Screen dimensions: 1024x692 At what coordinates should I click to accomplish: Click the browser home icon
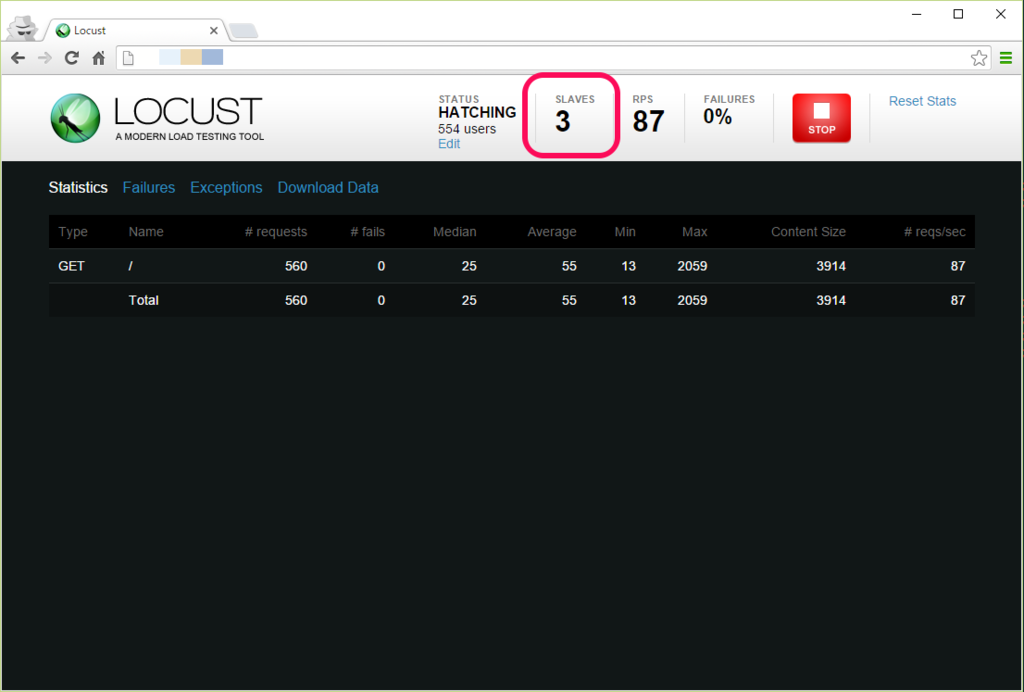[x=98, y=58]
